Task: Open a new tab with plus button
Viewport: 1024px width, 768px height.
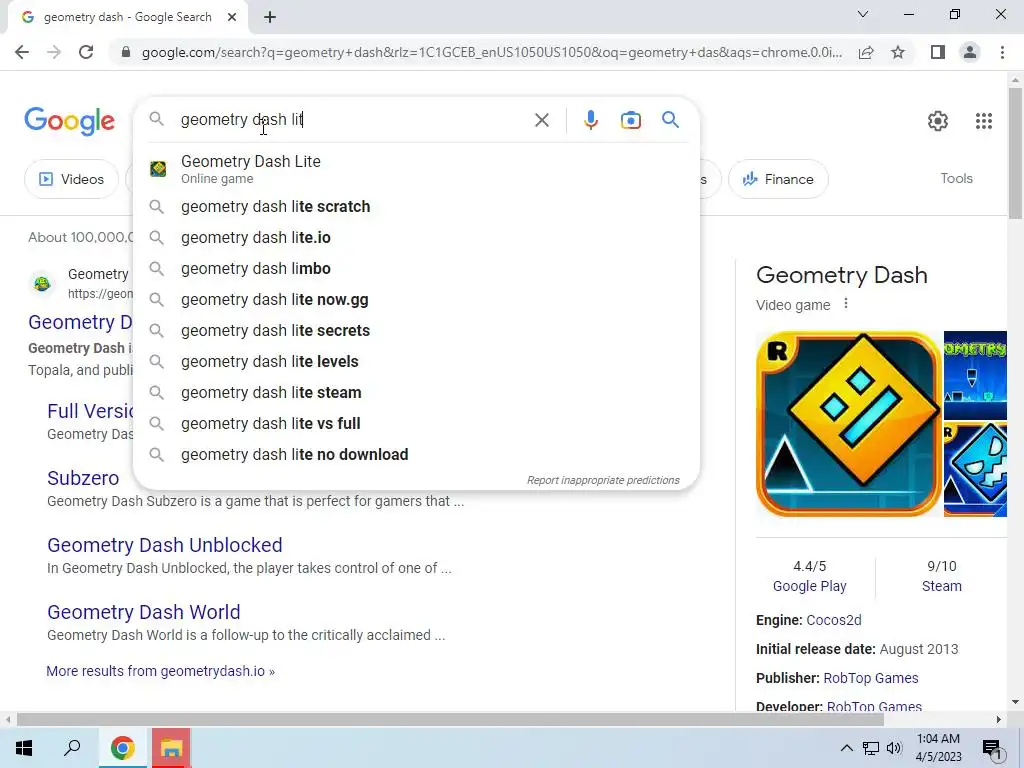Action: click(x=270, y=17)
